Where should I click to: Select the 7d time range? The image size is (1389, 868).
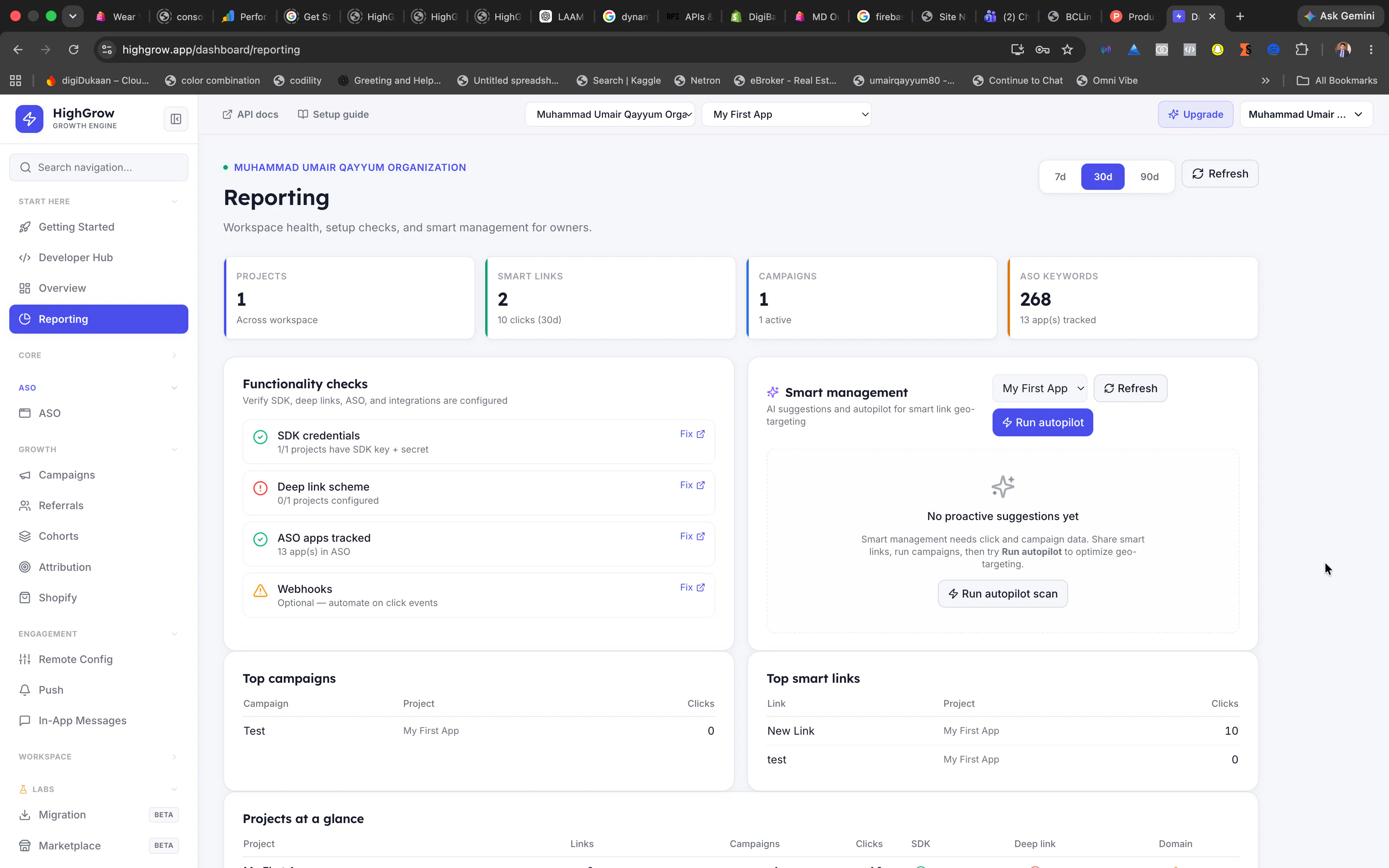pyautogui.click(x=1060, y=176)
